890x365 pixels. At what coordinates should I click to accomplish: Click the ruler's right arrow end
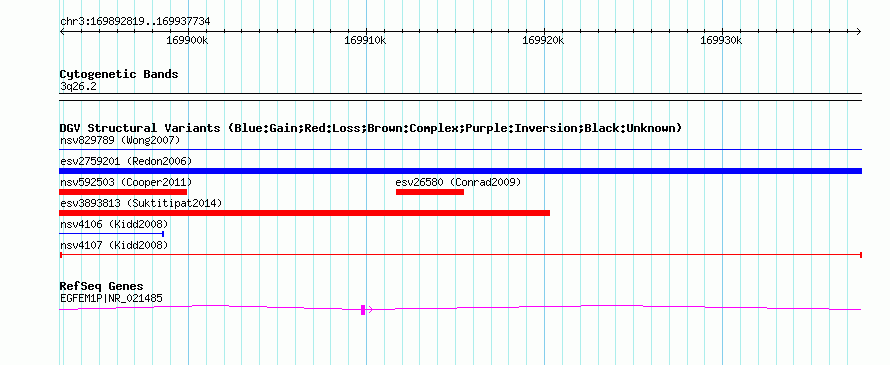point(859,31)
